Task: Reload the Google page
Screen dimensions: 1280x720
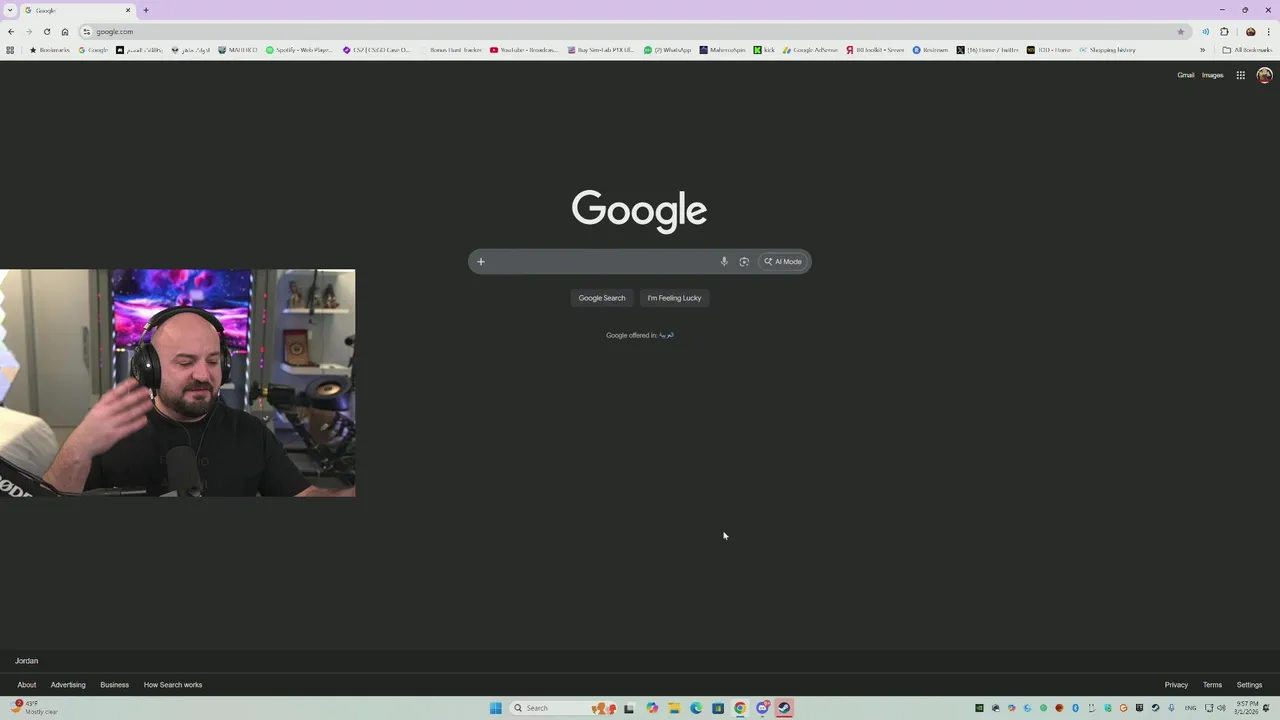Action: (47, 32)
